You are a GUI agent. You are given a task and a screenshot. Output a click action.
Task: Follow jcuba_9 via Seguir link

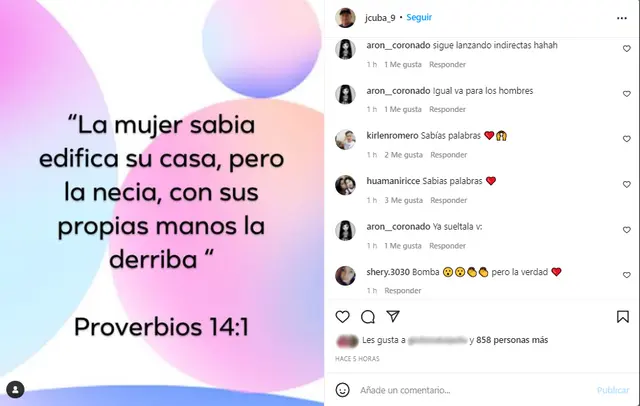419,18
